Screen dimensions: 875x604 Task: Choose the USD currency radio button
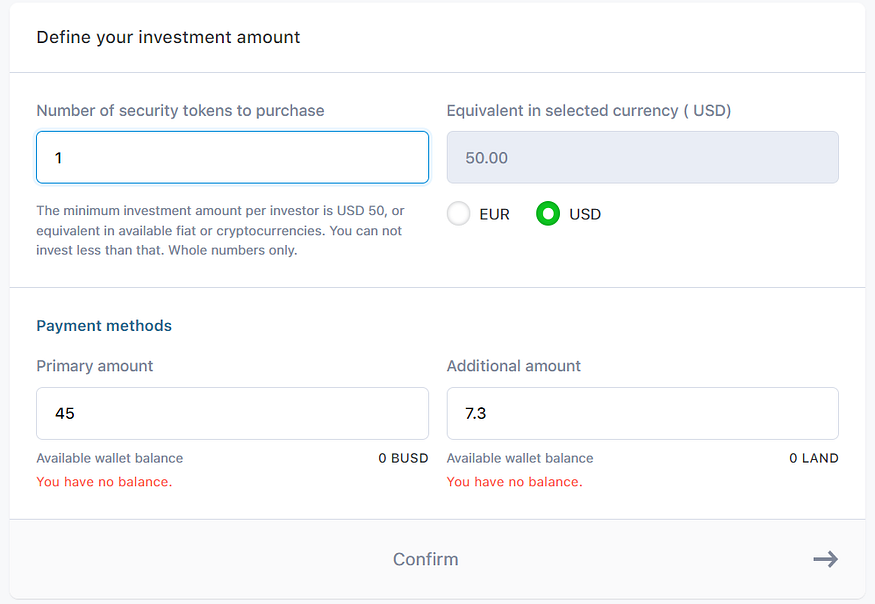[x=548, y=214]
